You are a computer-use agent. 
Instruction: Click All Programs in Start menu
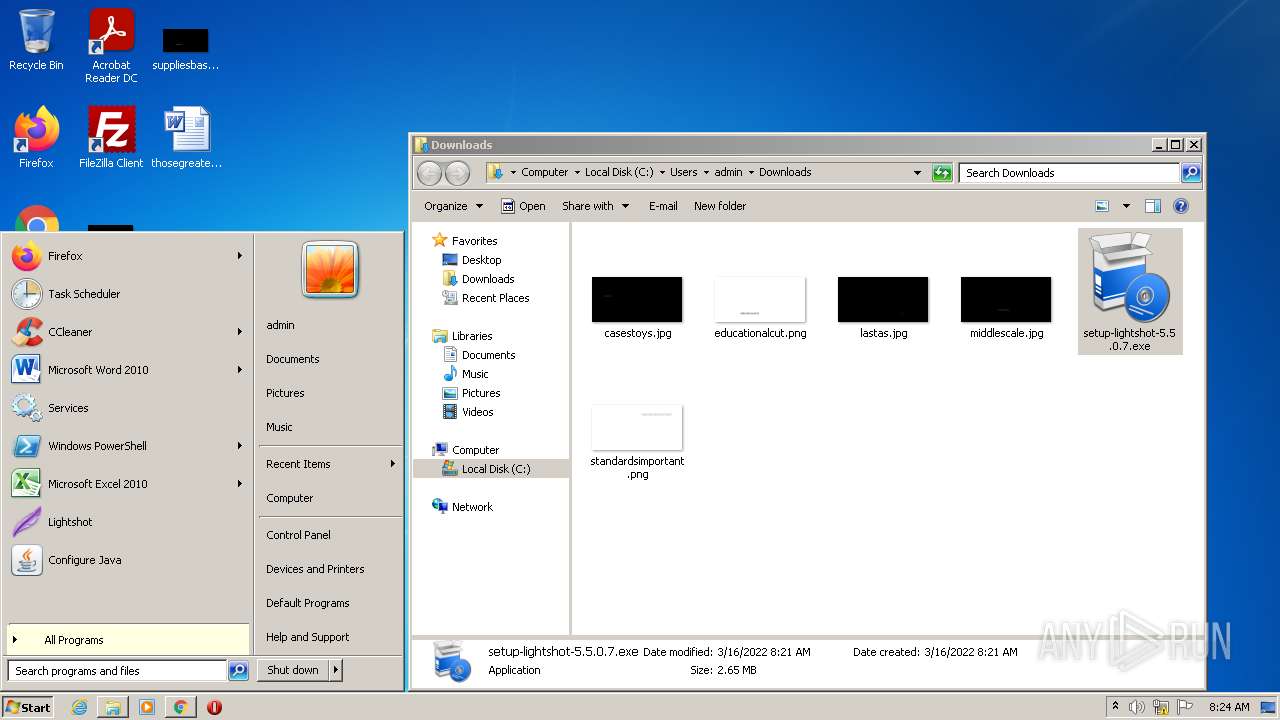127,640
